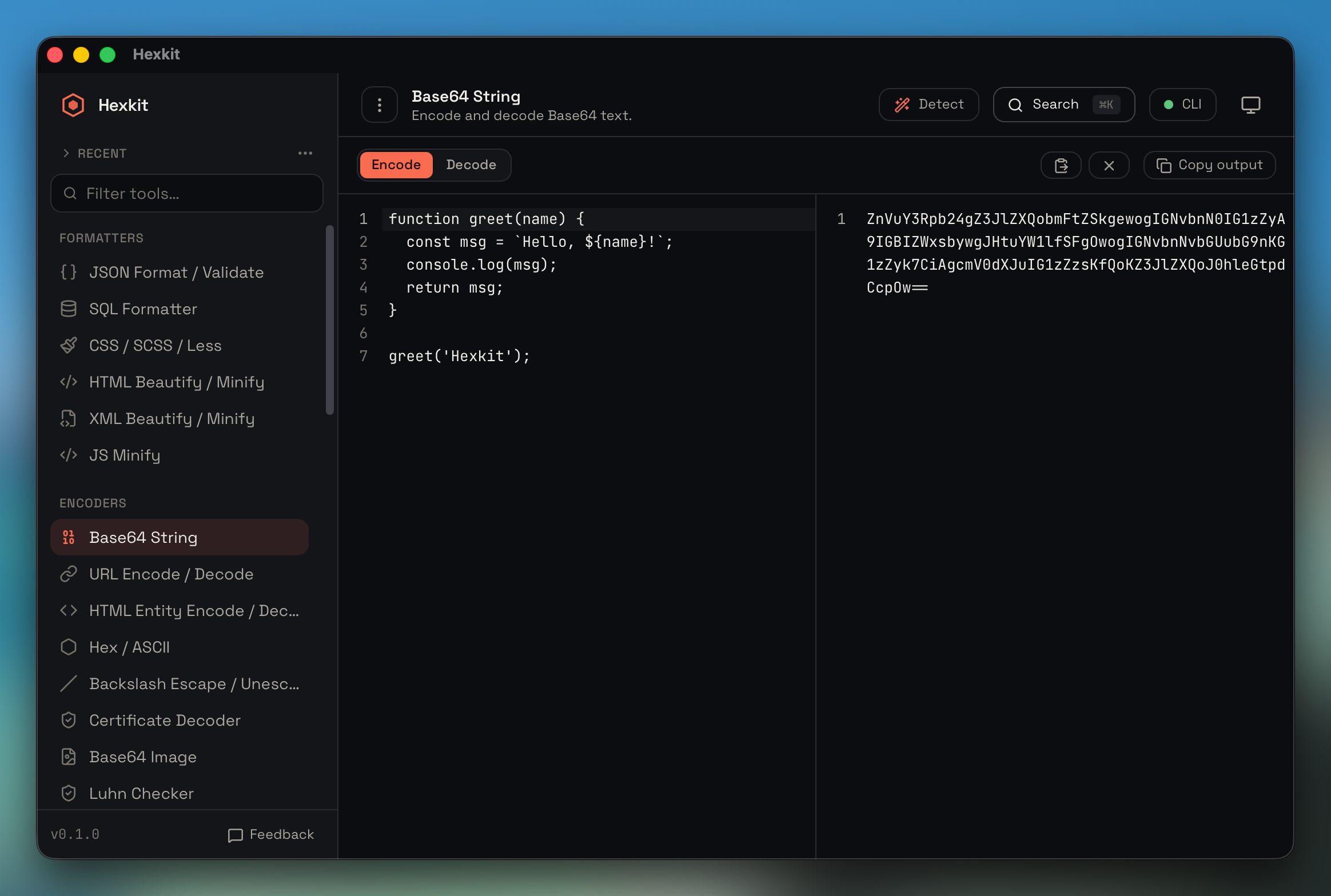
Task: Open the RECENT section ellipsis menu
Action: pyautogui.click(x=305, y=153)
